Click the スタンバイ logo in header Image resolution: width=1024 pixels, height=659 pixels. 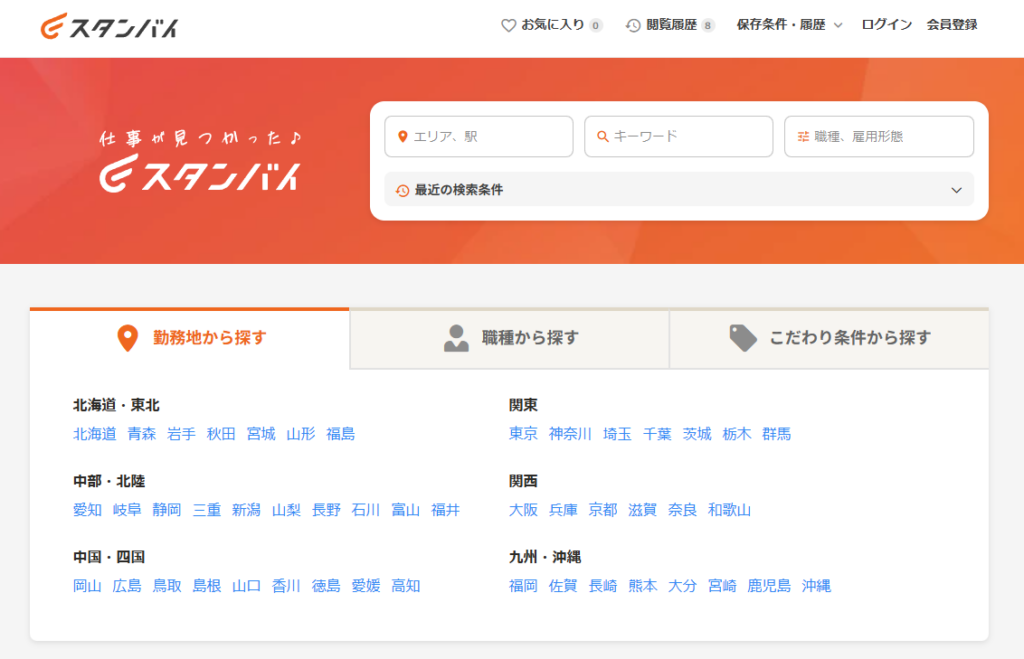[109, 27]
